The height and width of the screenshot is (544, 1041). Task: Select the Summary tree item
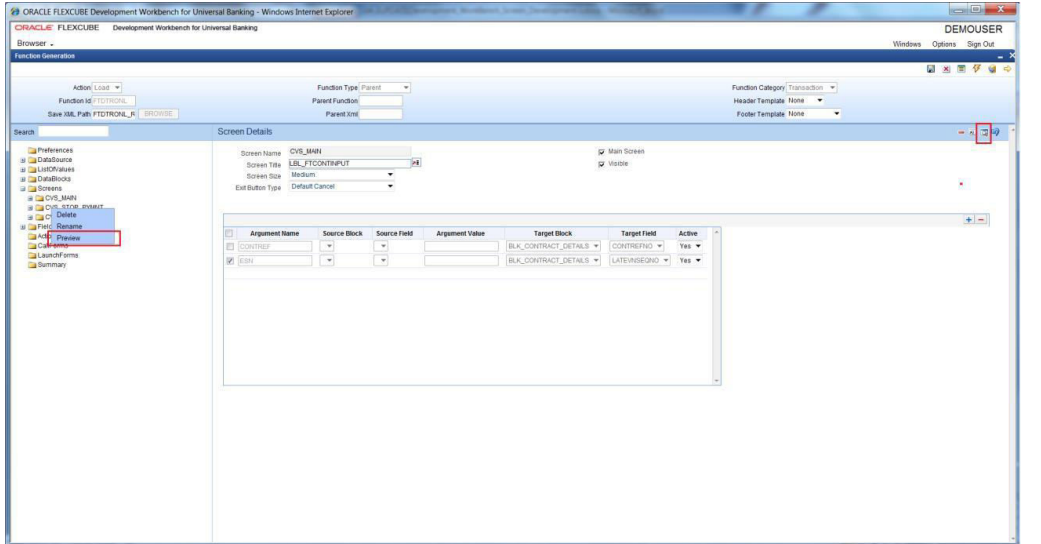pos(52,265)
